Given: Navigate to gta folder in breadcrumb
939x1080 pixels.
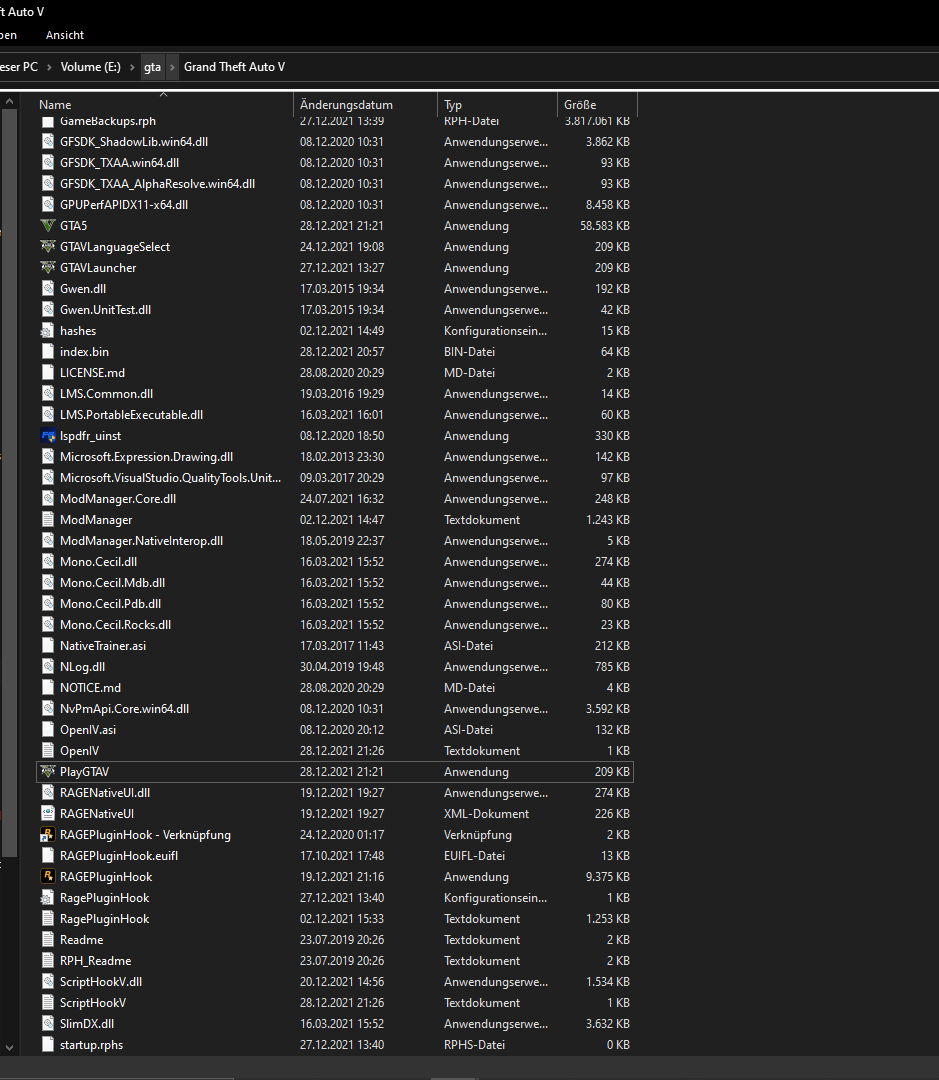Looking at the screenshot, I should (152, 67).
